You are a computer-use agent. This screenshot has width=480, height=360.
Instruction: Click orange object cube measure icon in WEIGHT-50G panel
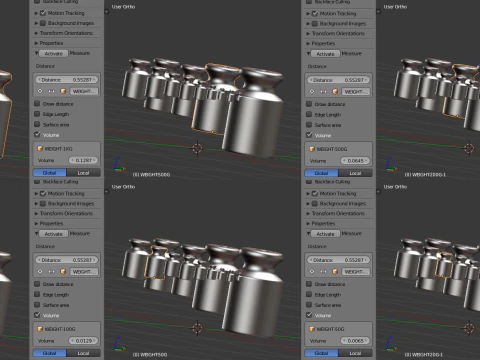tap(335, 271)
